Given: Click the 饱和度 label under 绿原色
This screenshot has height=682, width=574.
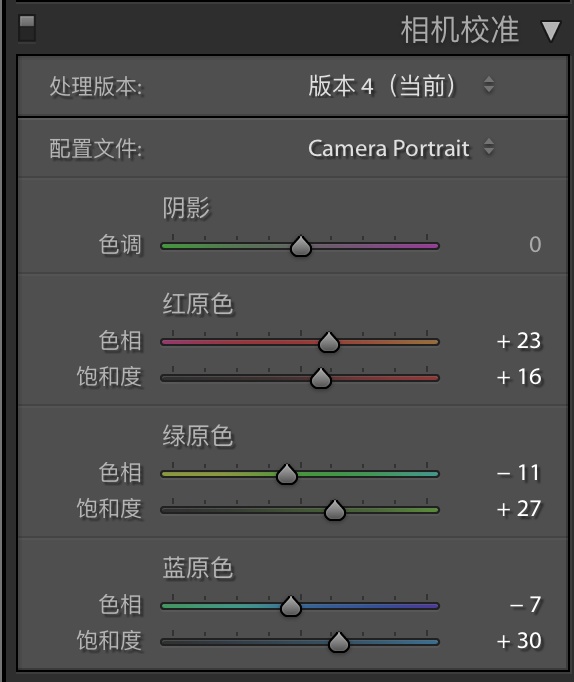Looking at the screenshot, I should pyautogui.click(x=109, y=509).
